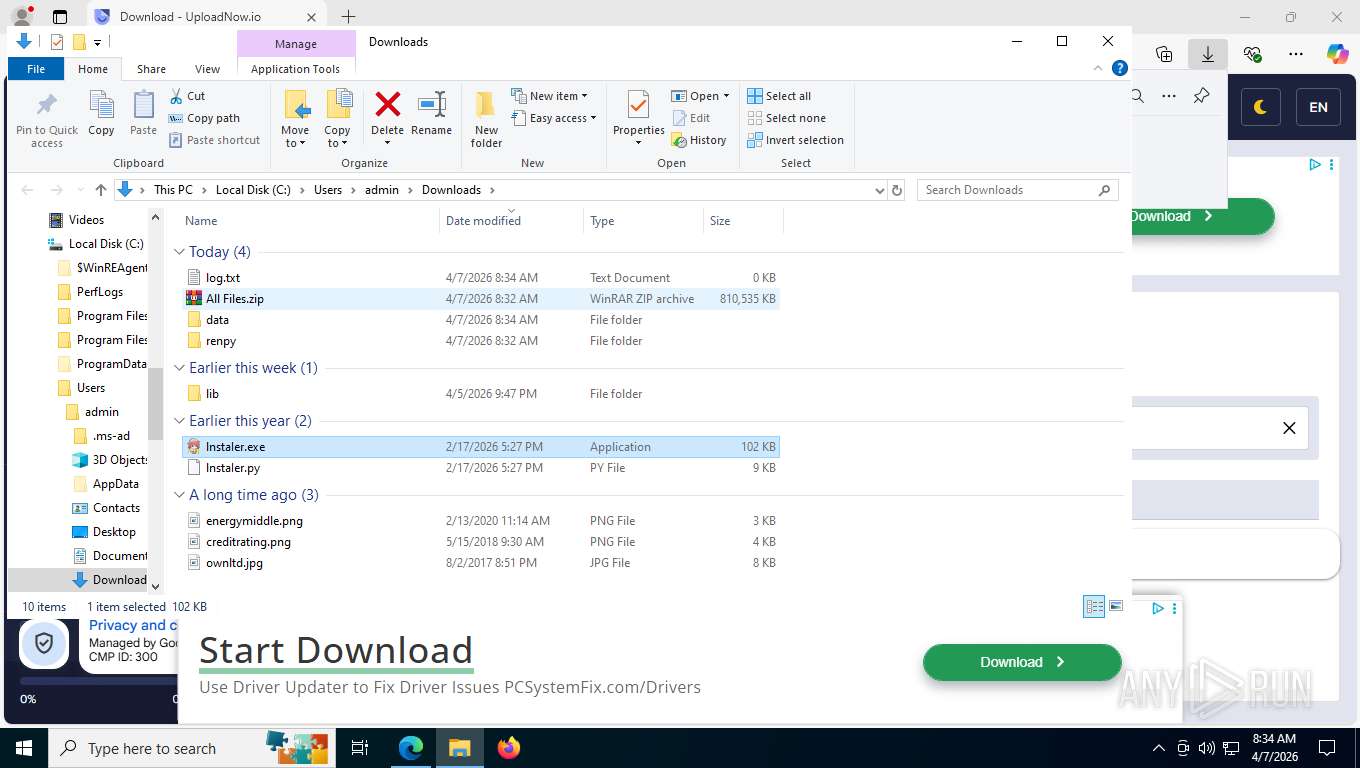This screenshot has width=1360, height=768.
Task: Open Microsoft Edge from taskbar
Action: (x=411, y=748)
